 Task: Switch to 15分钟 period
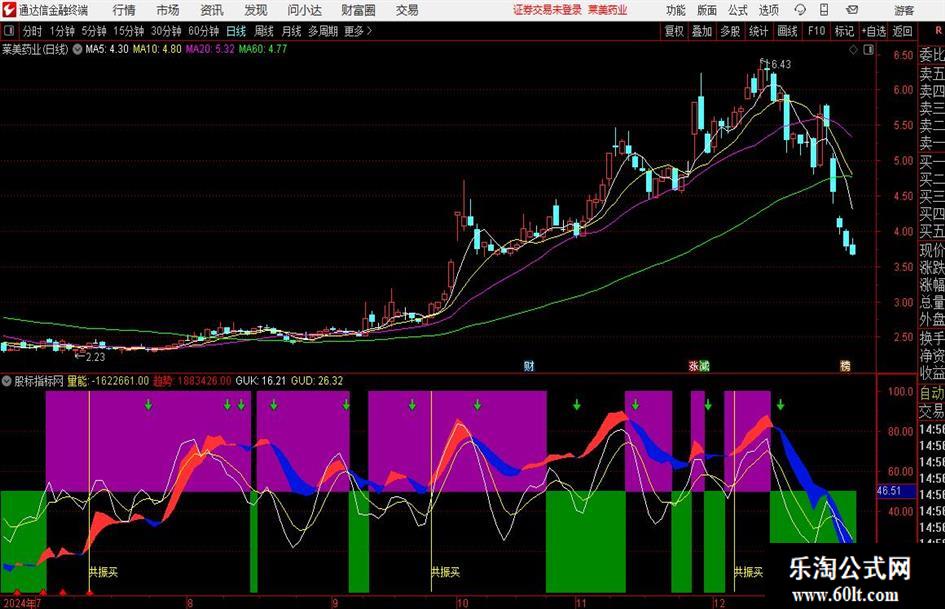pos(128,31)
